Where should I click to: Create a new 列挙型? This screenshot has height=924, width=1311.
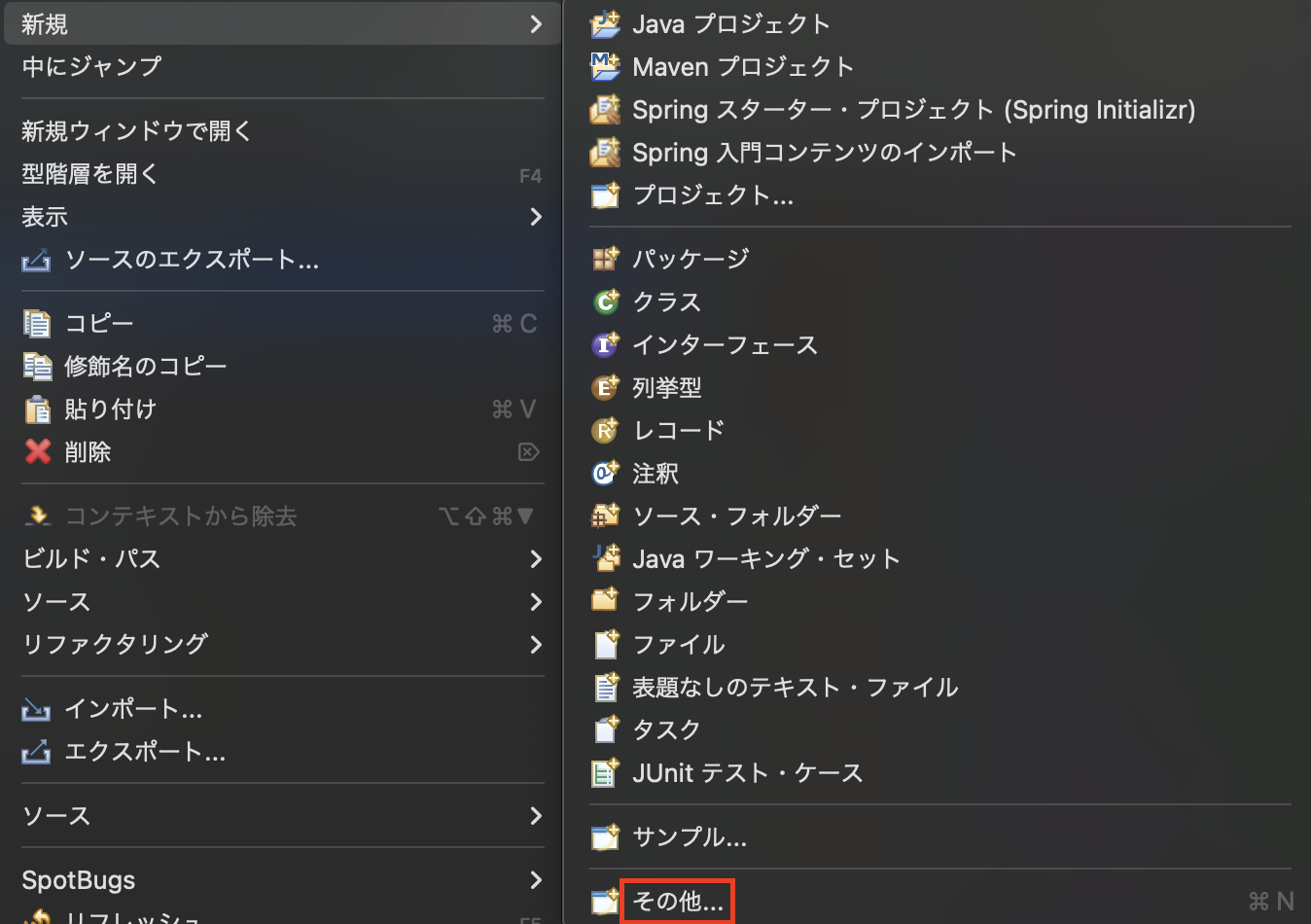668,387
